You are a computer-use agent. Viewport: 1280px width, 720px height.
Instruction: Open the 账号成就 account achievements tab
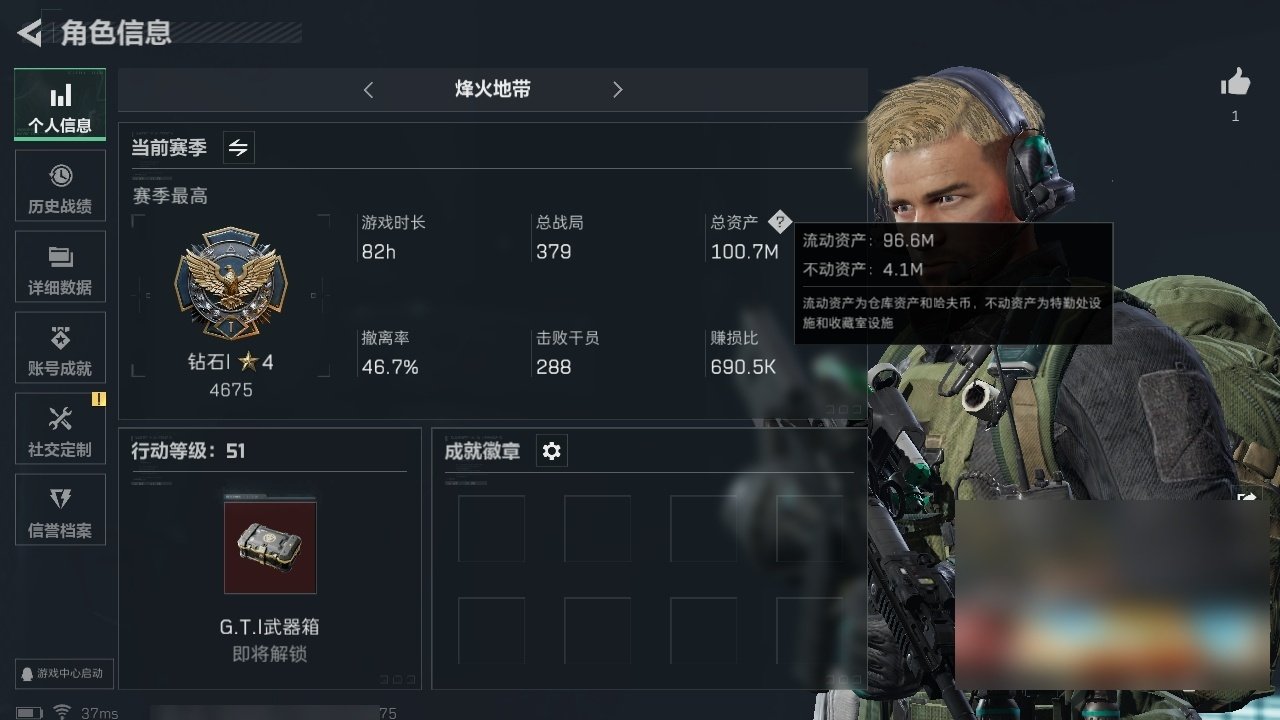[60, 348]
